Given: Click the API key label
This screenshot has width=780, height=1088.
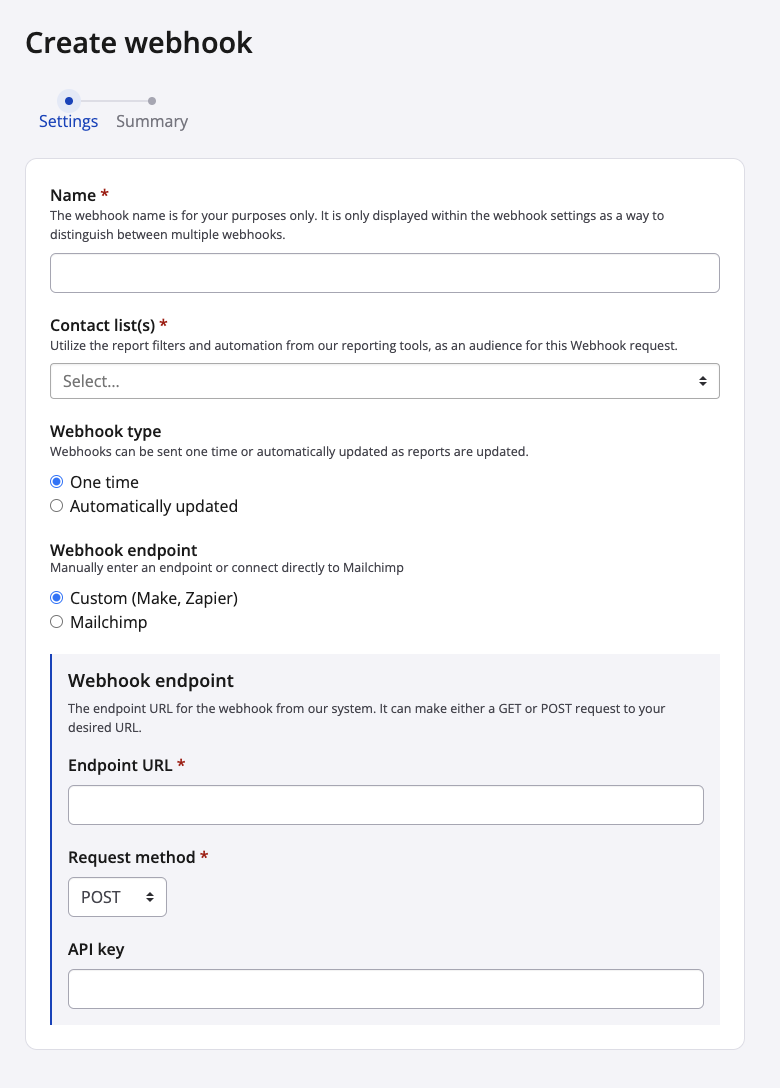Looking at the screenshot, I should (x=96, y=949).
